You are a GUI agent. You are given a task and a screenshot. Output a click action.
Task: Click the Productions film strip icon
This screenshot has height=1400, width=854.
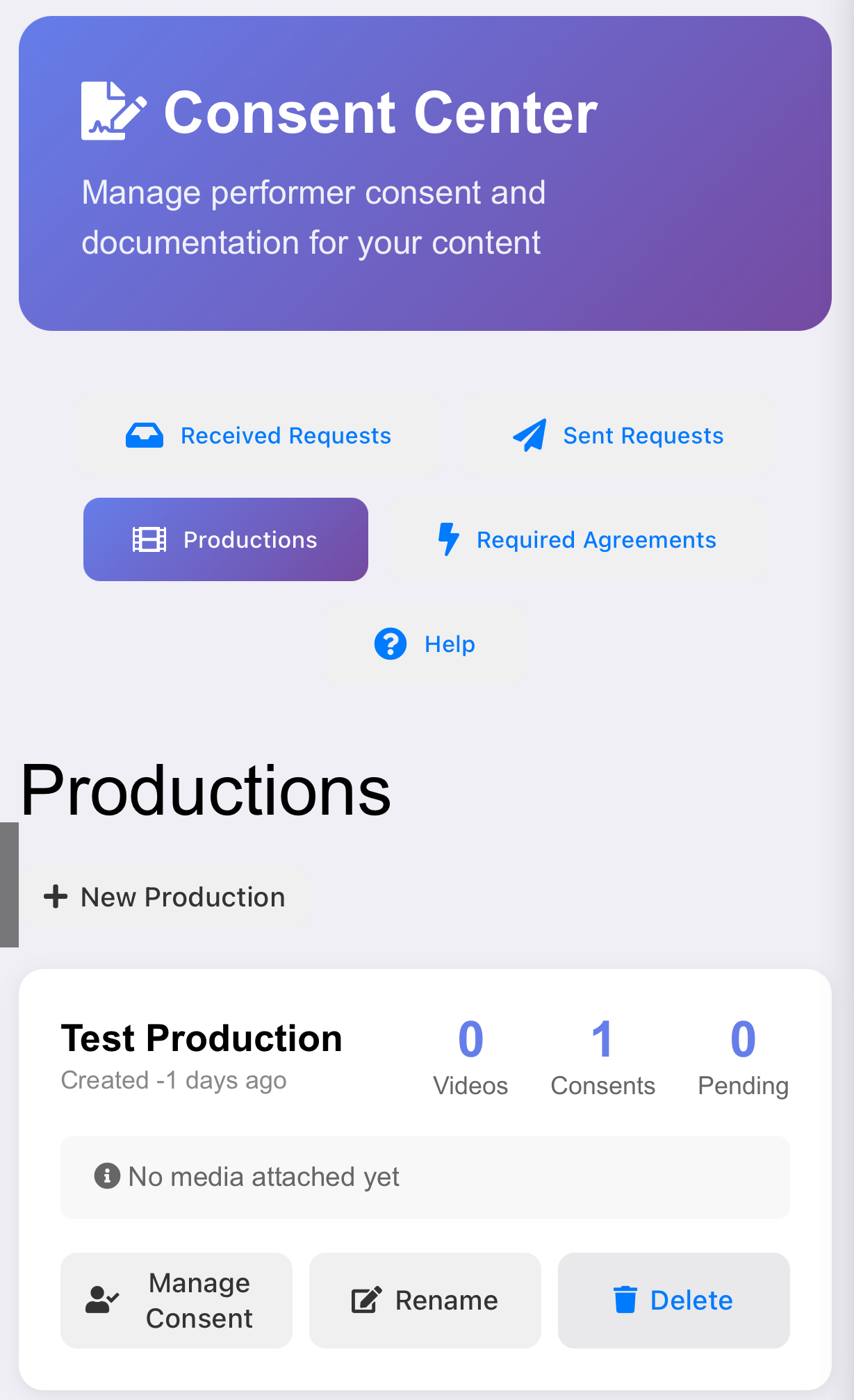pyautogui.click(x=149, y=539)
